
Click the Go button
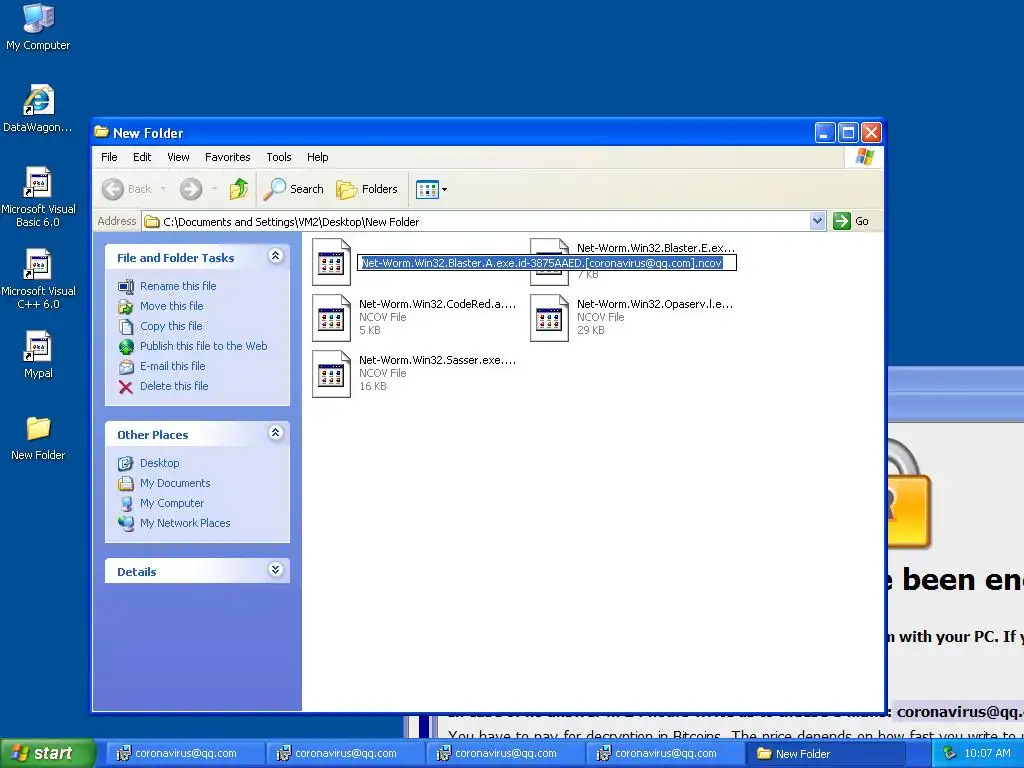point(851,221)
